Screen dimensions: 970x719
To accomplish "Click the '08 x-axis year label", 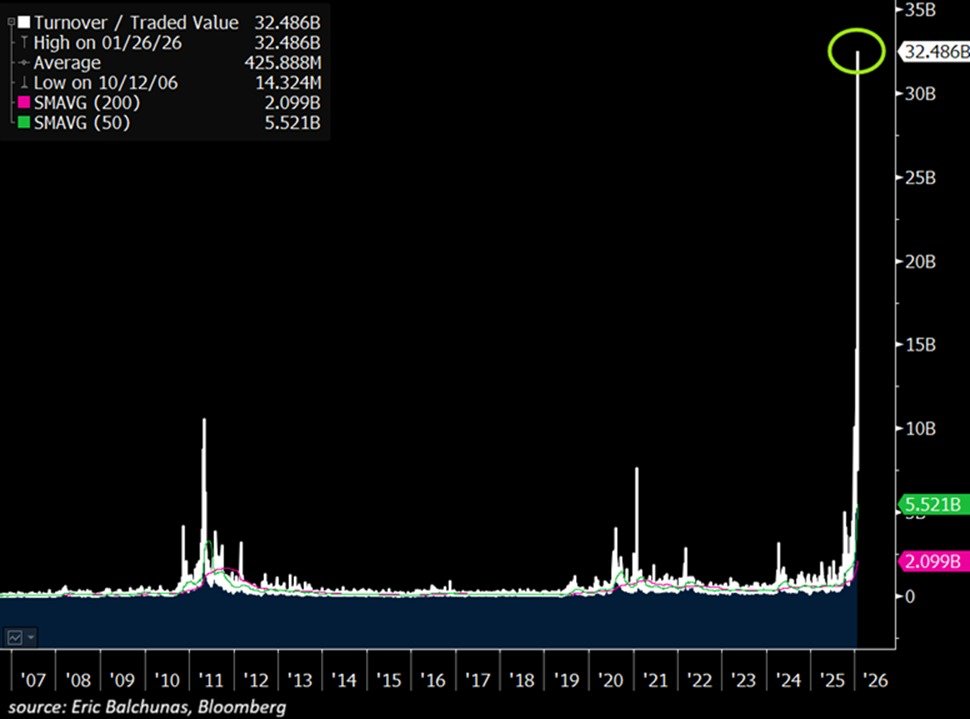I will [x=78, y=680].
